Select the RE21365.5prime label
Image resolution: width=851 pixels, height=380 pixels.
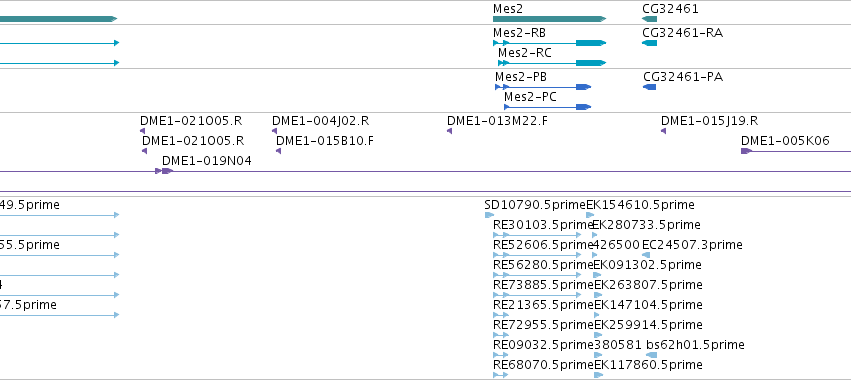point(543,305)
